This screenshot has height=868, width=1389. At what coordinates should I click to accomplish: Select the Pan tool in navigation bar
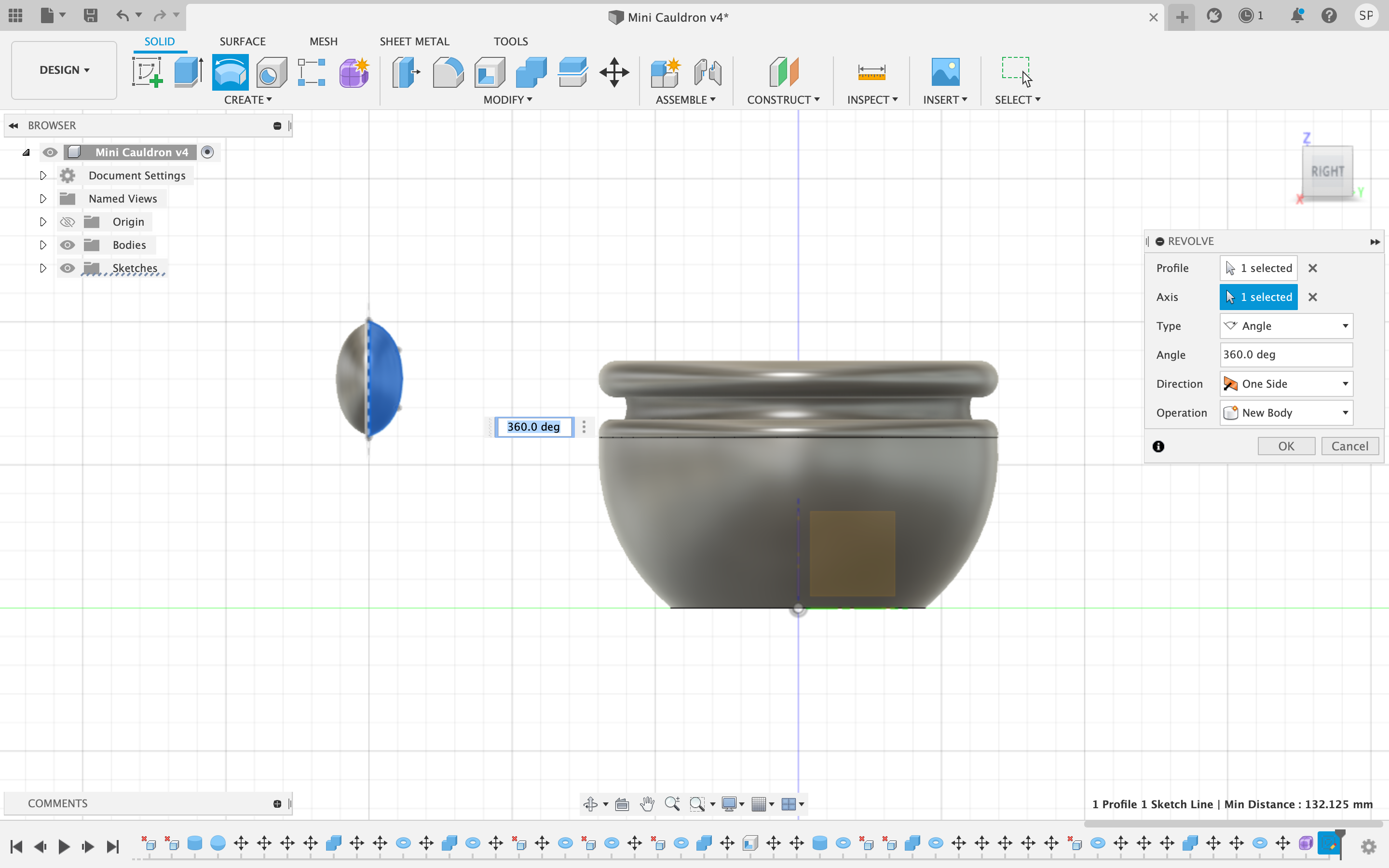coord(647,804)
